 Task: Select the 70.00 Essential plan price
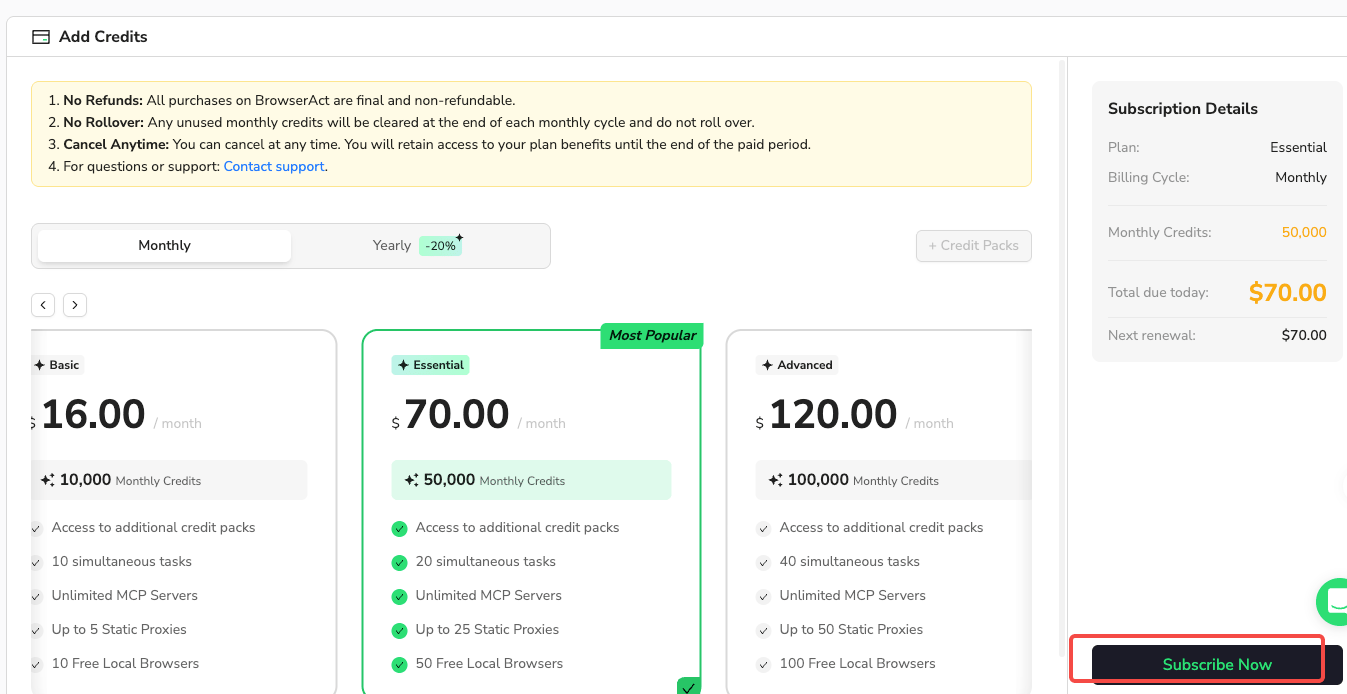click(457, 414)
